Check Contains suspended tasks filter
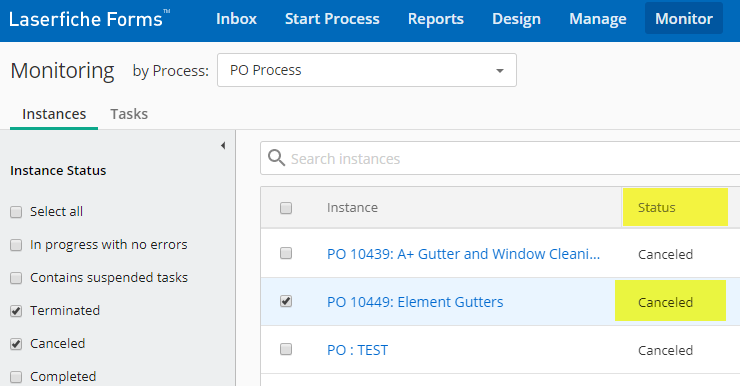This screenshot has width=740, height=386. (16, 278)
